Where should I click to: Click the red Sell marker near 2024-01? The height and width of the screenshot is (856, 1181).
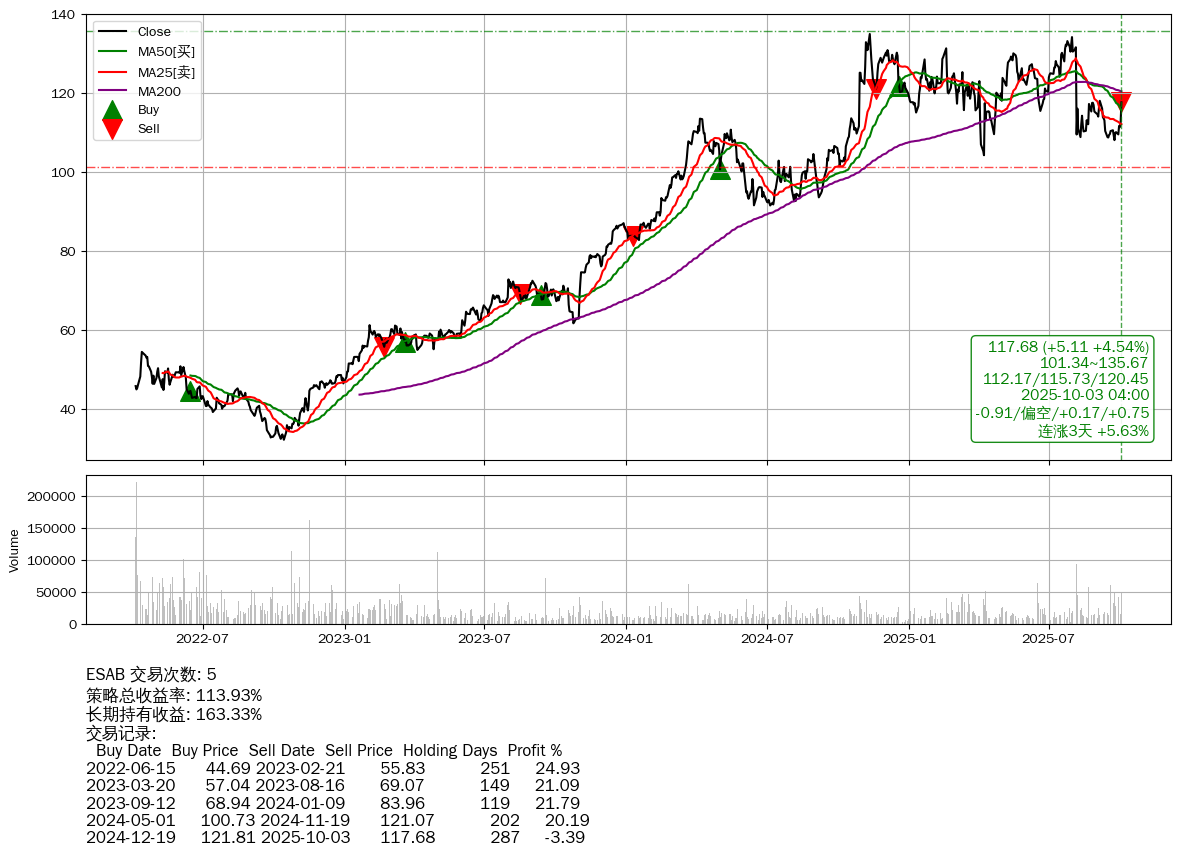[632, 236]
